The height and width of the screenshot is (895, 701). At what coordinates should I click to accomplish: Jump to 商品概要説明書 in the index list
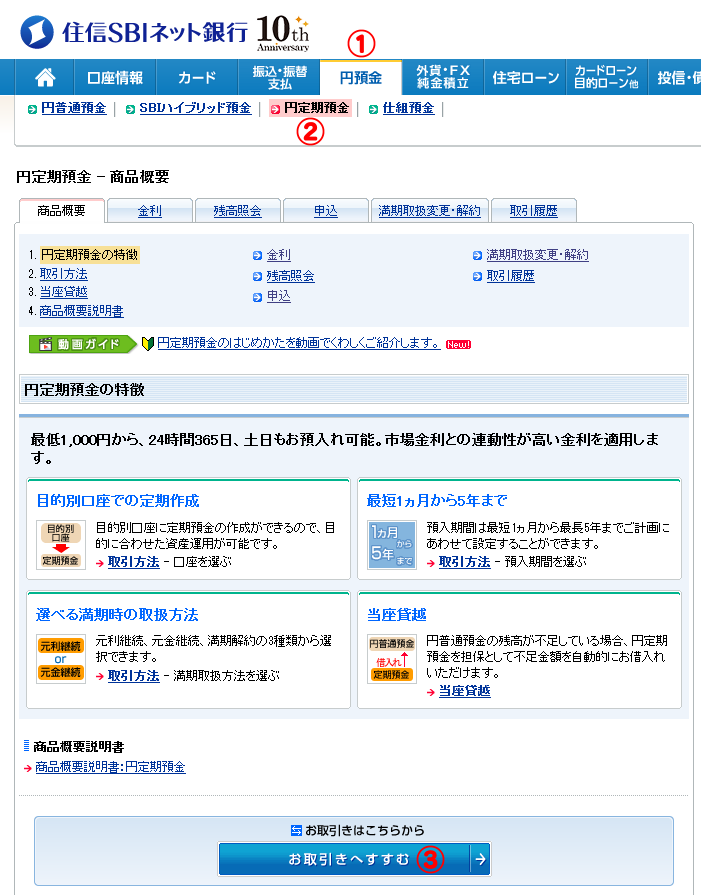click(81, 311)
